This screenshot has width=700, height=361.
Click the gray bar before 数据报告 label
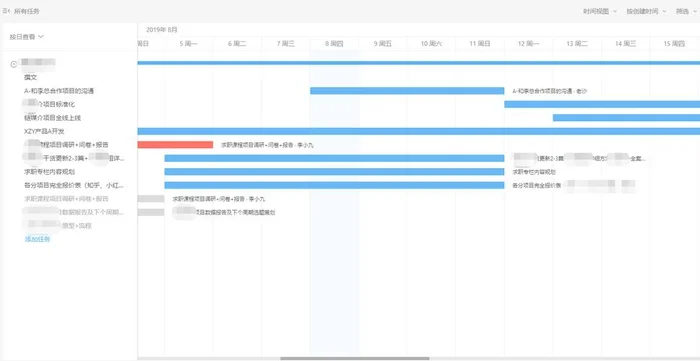point(151,212)
